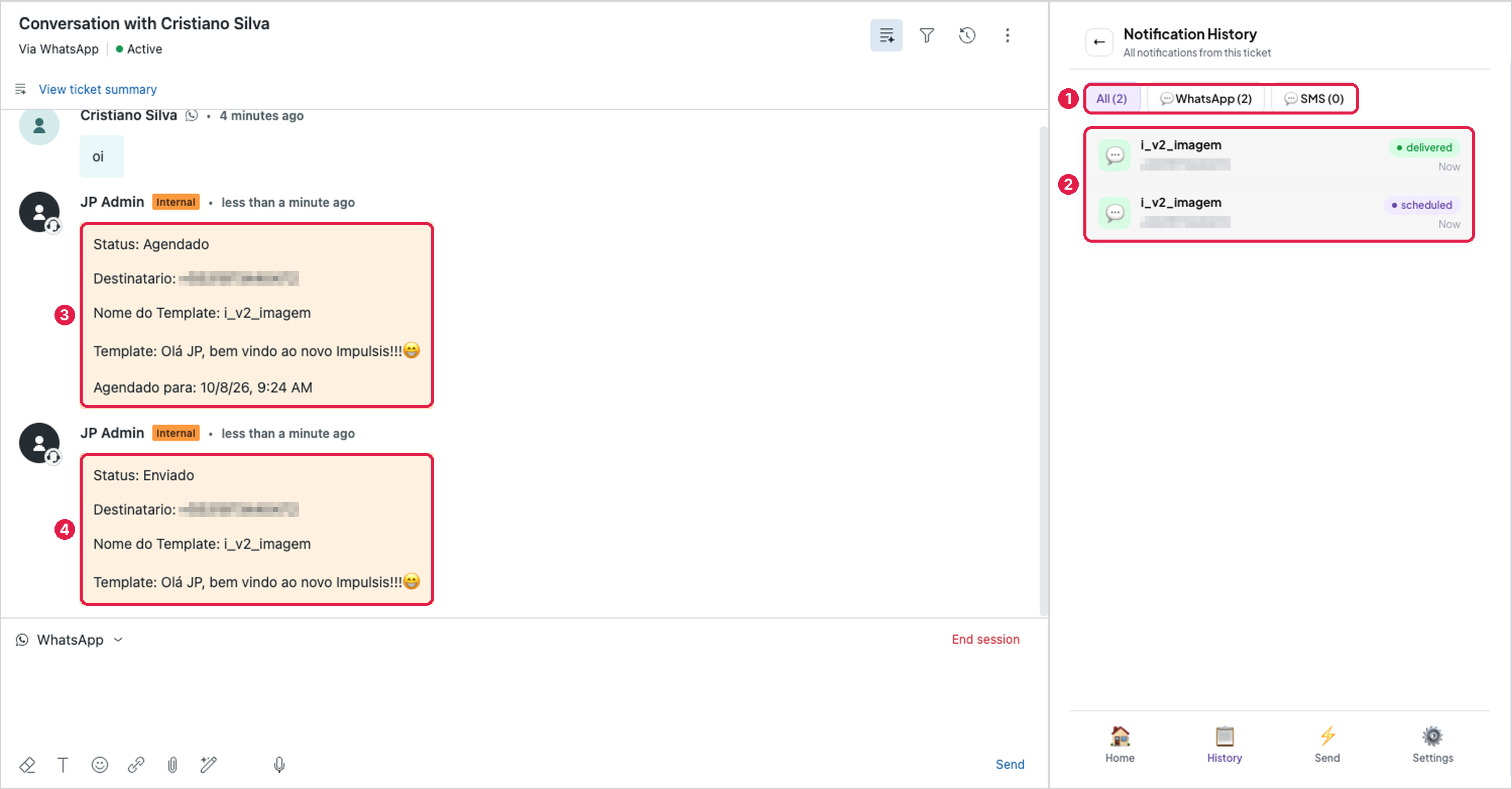Click the text formatting T icon
Viewport: 1512px width, 789px height.
pyautogui.click(x=63, y=764)
